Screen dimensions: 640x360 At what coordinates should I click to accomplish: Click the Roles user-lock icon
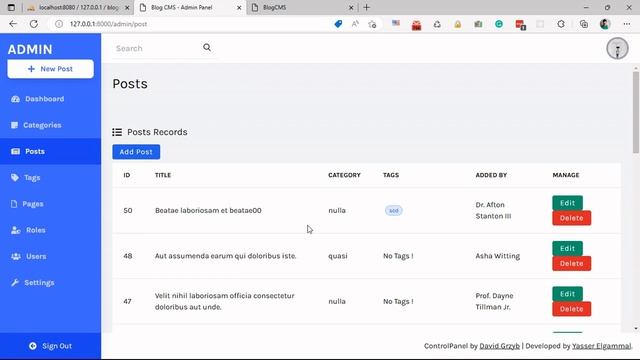pyautogui.click(x=16, y=230)
